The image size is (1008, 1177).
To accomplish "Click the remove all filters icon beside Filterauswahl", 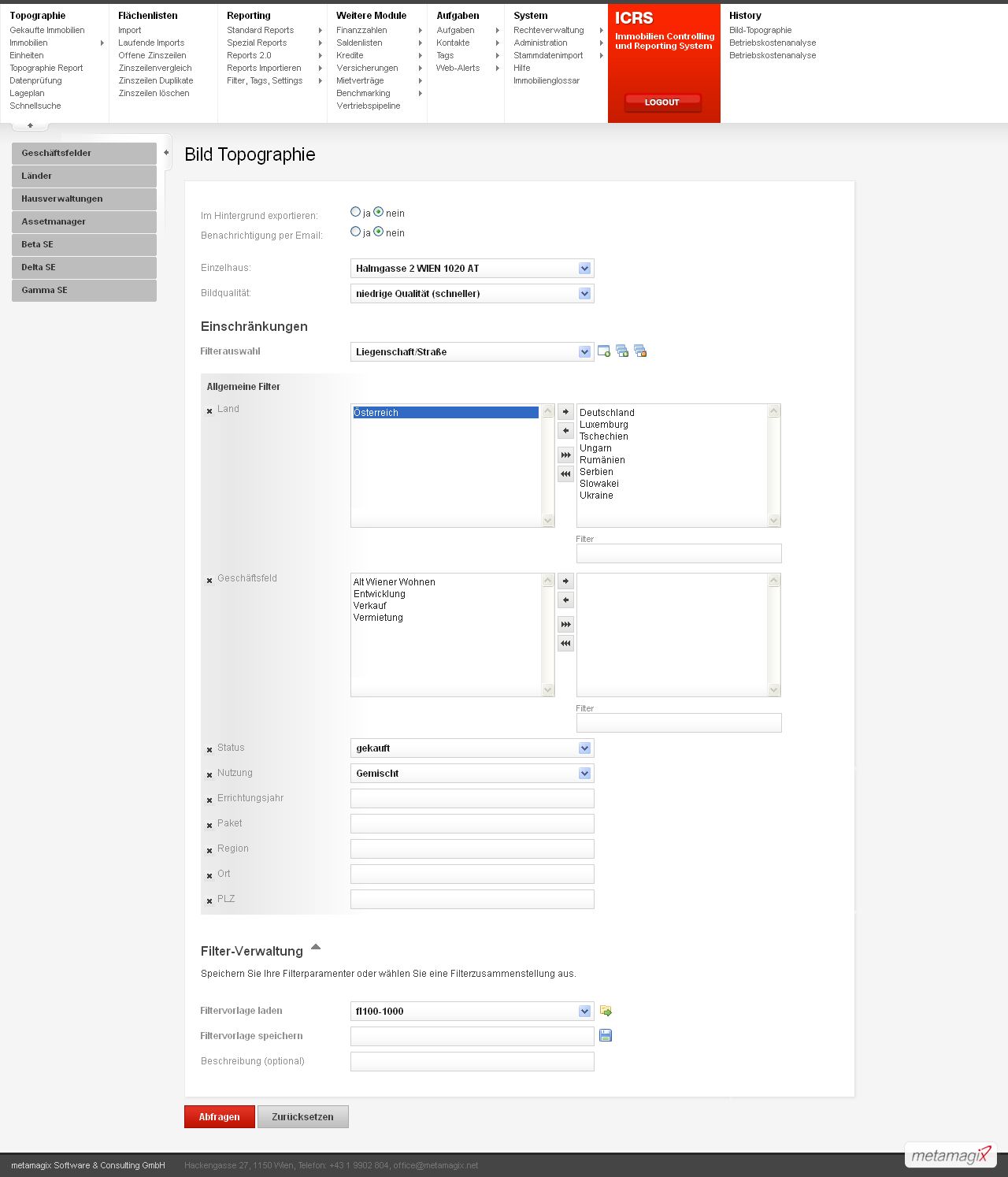I will 640,351.
